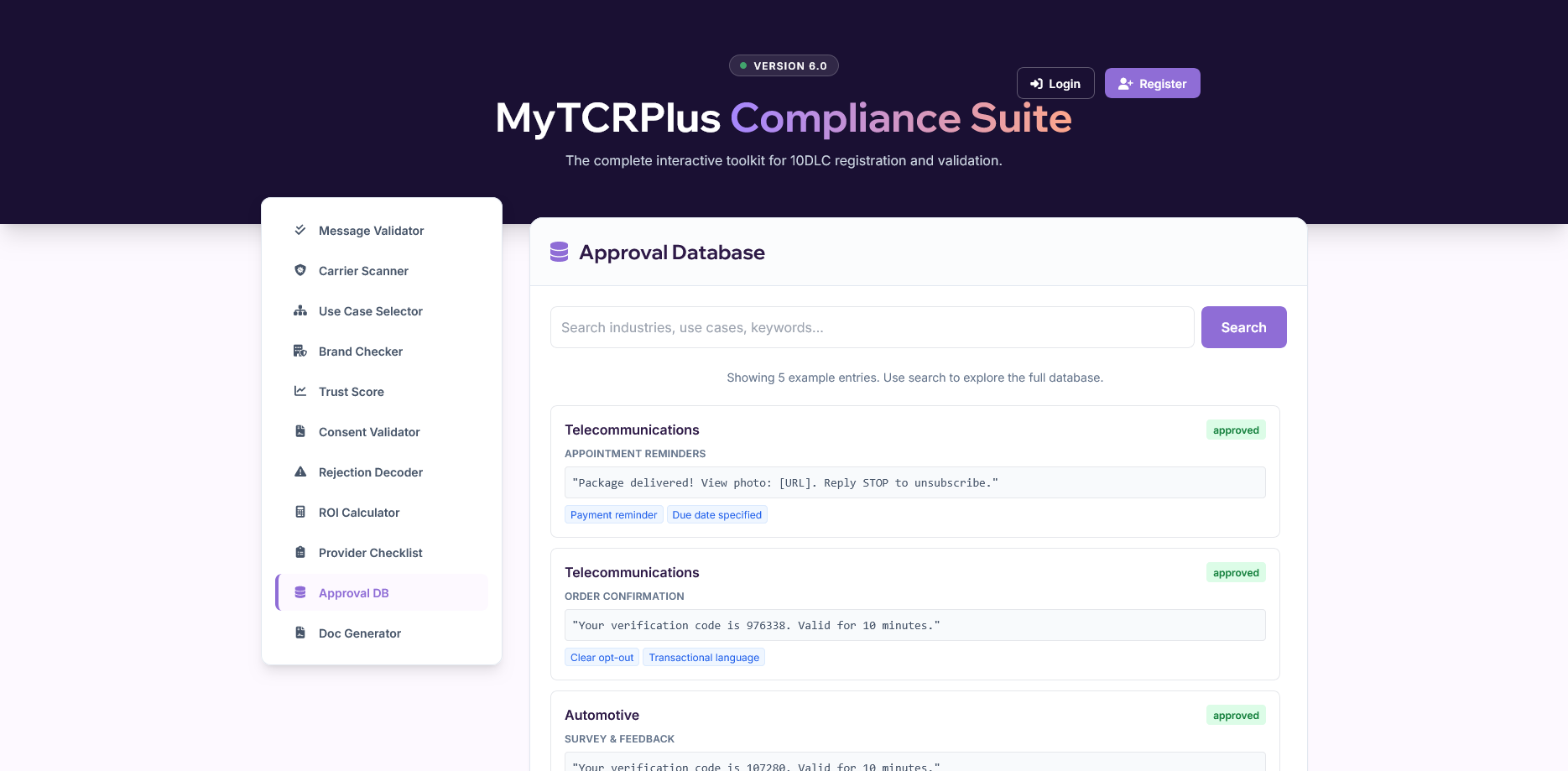This screenshot has height=771, width=1568.
Task: Open the Use Case Selector tool icon
Action: pos(300,310)
